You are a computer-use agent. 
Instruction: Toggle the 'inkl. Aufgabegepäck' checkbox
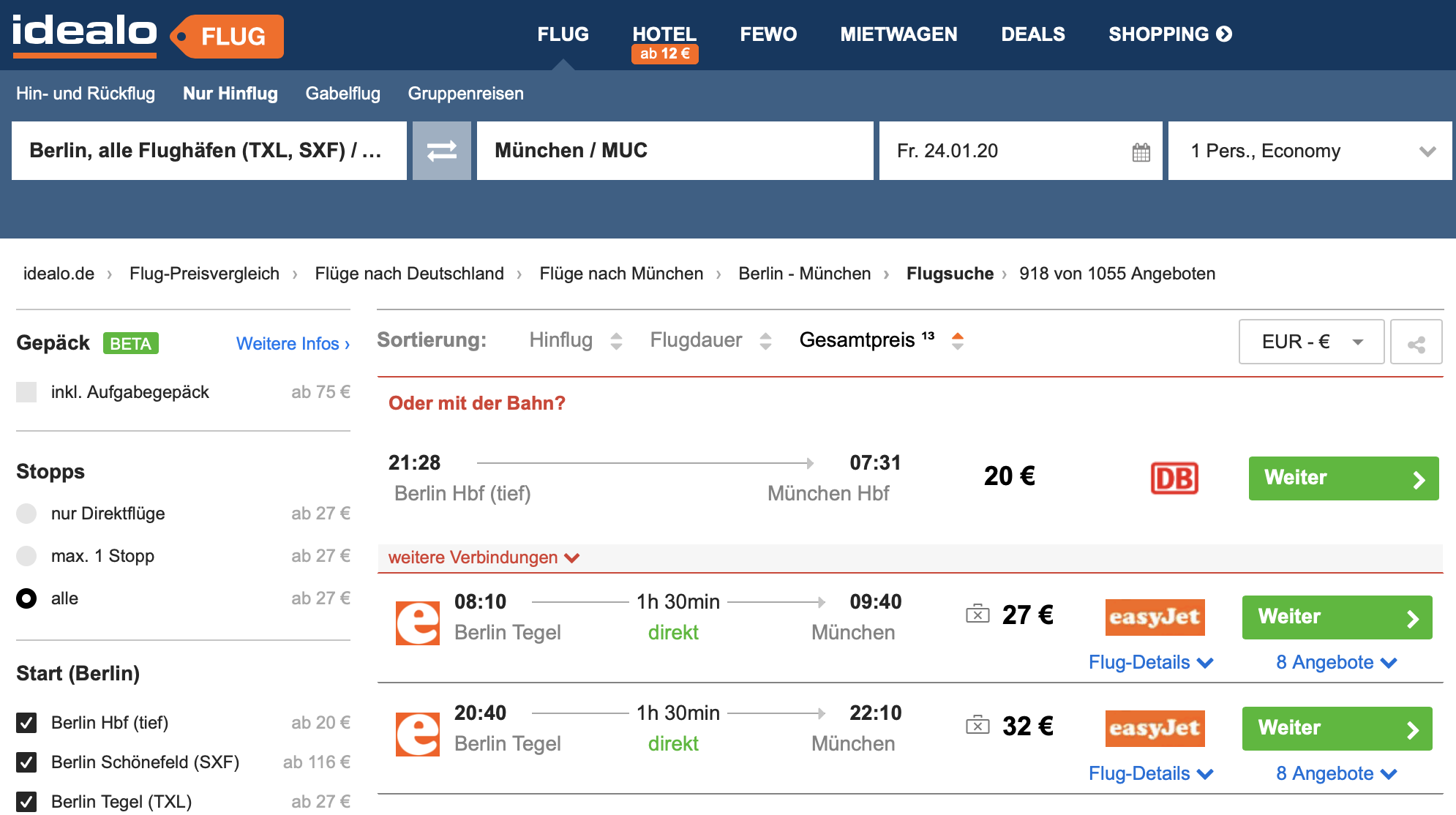click(27, 392)
